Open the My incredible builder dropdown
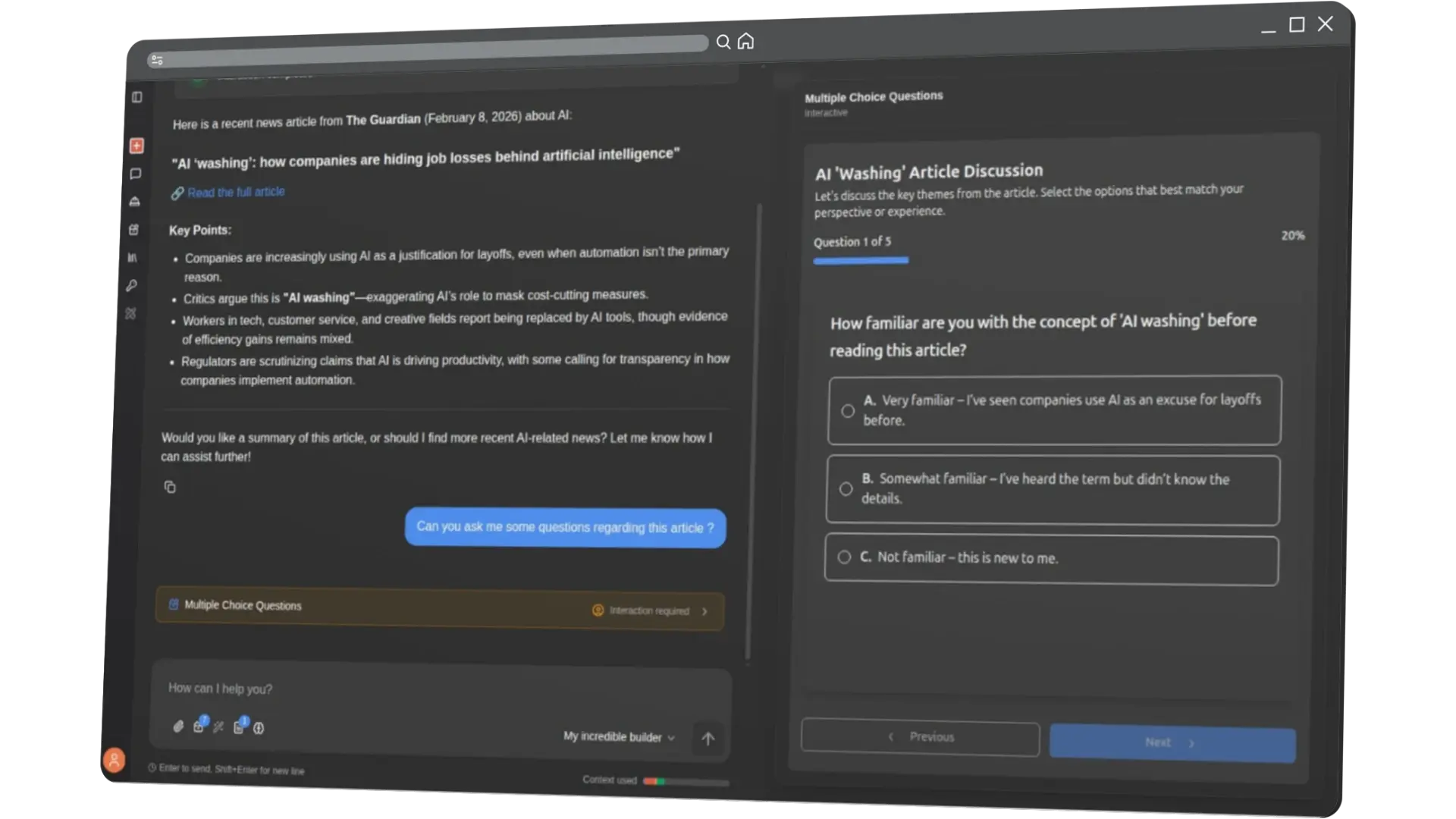The image size is (1456, 819). (618, 736)
